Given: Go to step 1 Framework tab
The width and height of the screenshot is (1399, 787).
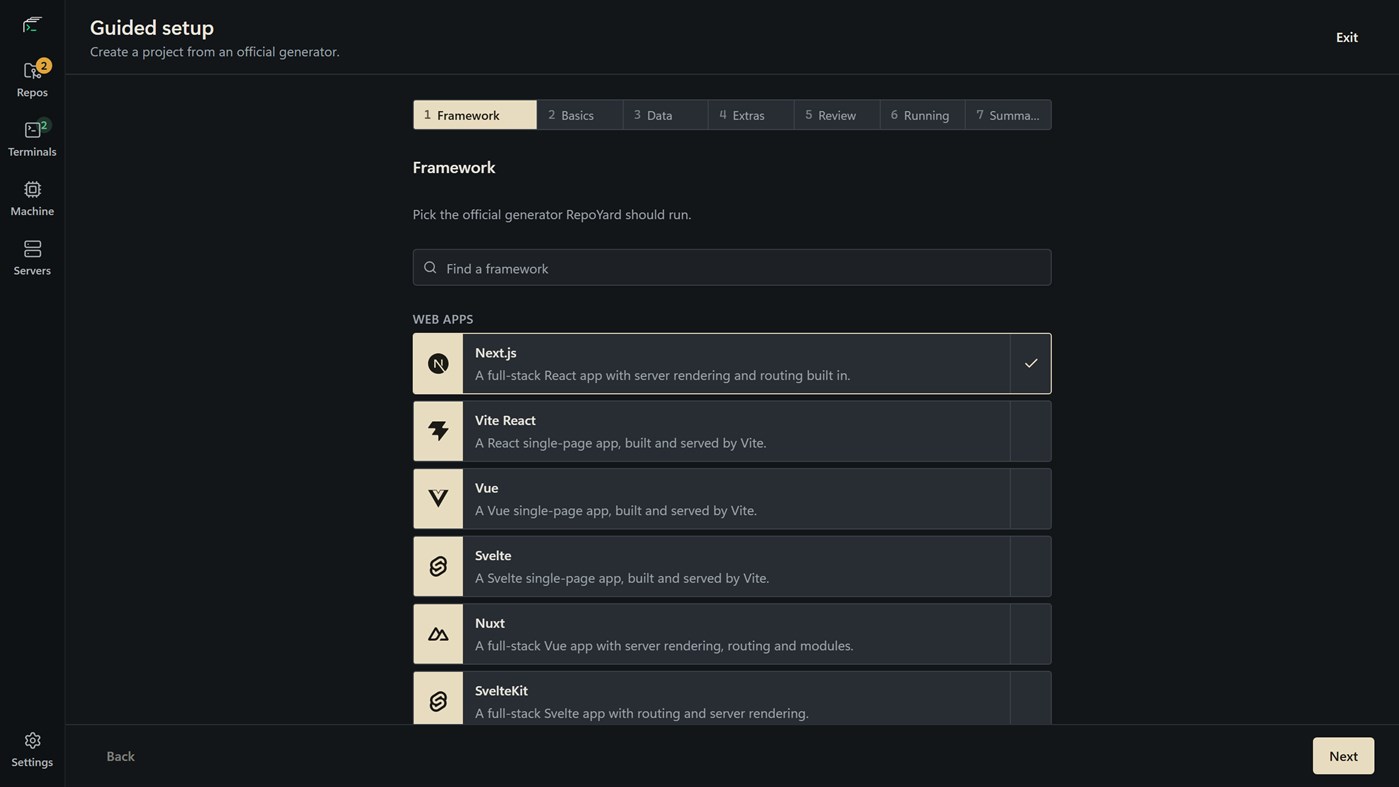Looking at the screenshot, I should [475, 115].
